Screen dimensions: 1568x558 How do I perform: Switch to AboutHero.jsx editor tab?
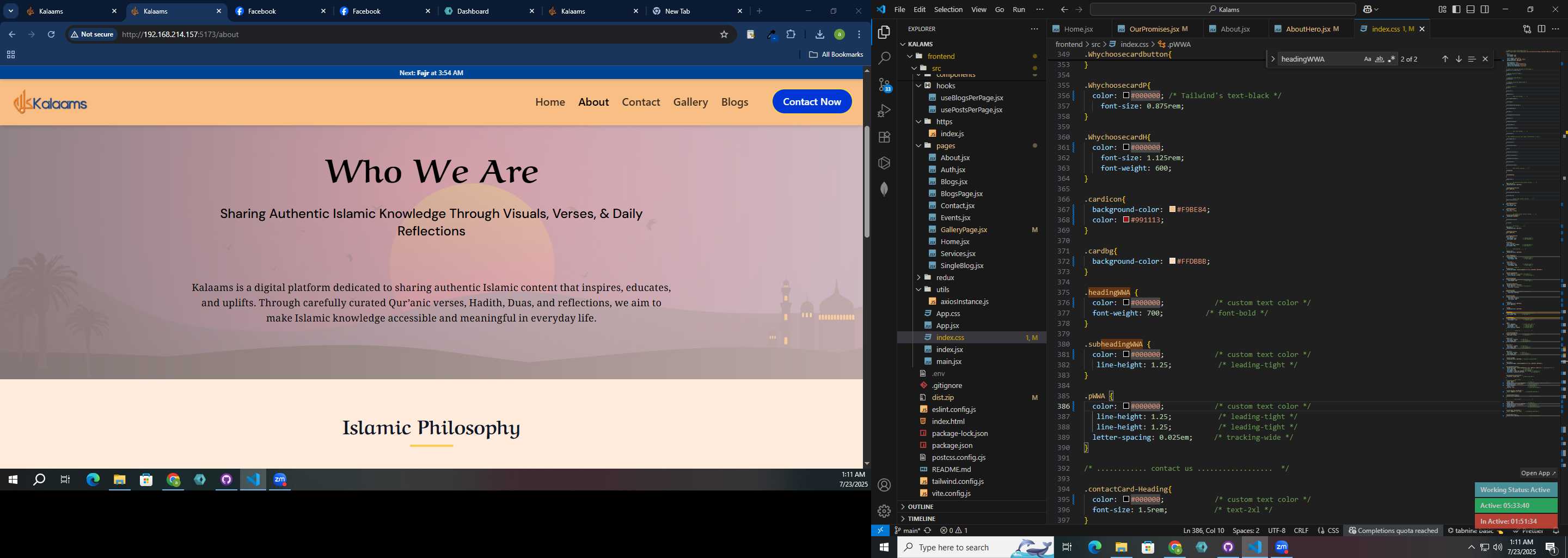click(1312, 29)
